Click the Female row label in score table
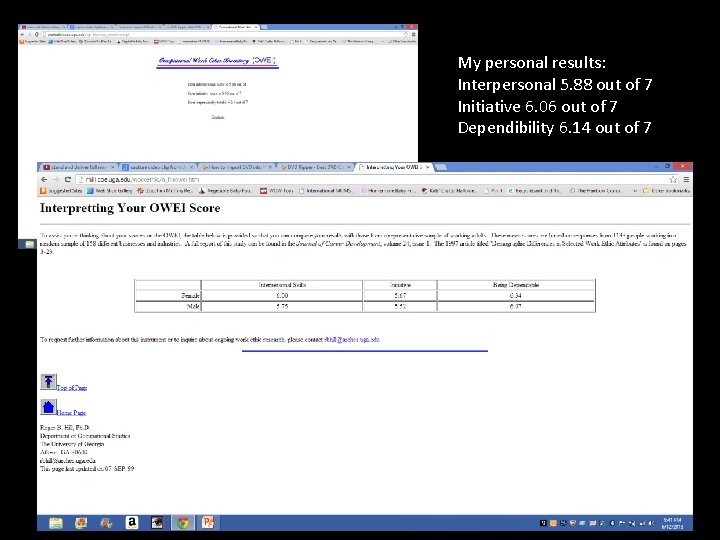Screen dimensions: 720x540 tap(190, 296)
